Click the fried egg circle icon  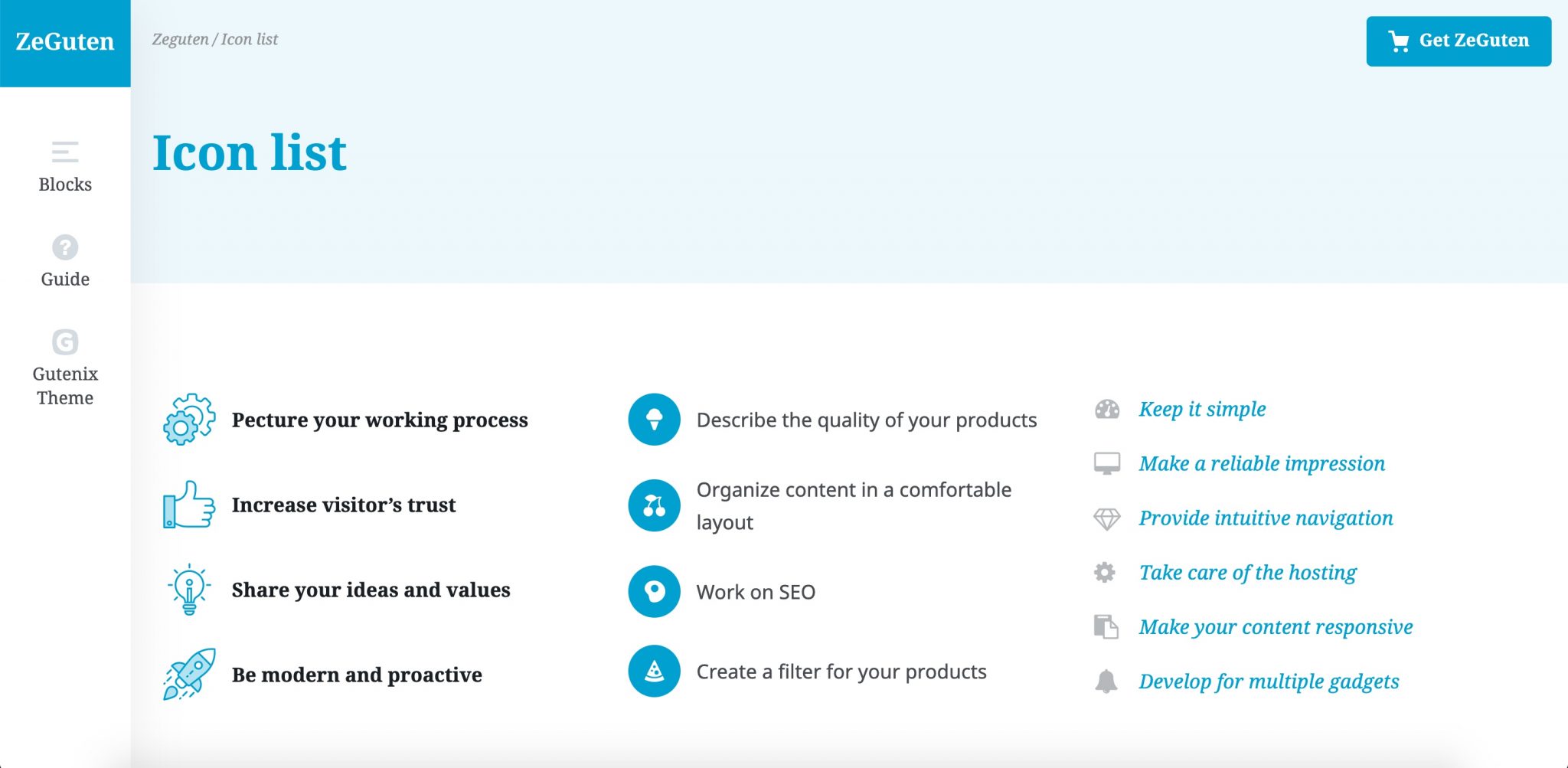coord(655,591)
